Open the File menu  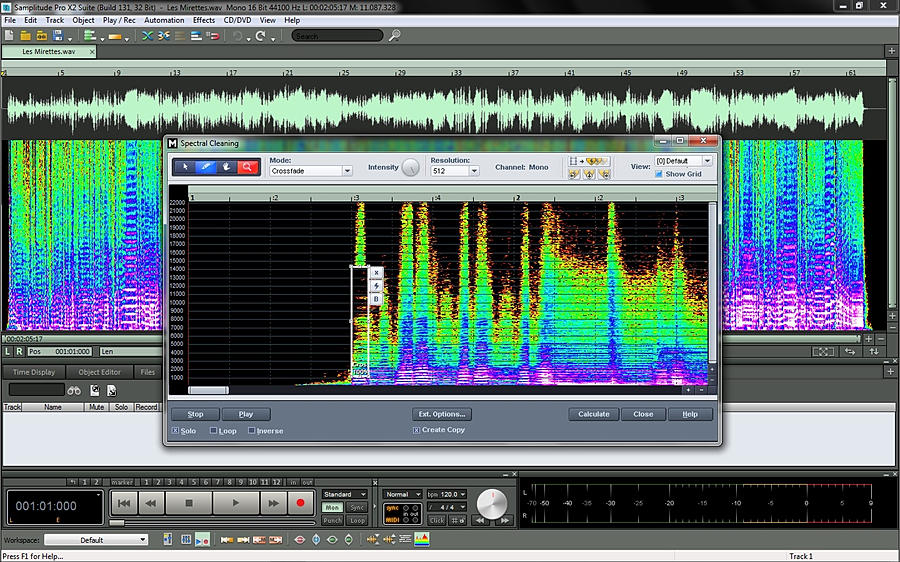[x=10, y=20]
